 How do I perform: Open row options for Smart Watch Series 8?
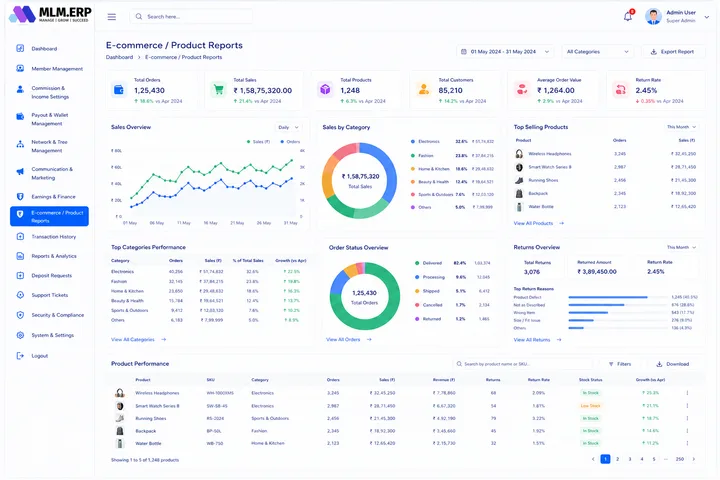coord(687,406)
